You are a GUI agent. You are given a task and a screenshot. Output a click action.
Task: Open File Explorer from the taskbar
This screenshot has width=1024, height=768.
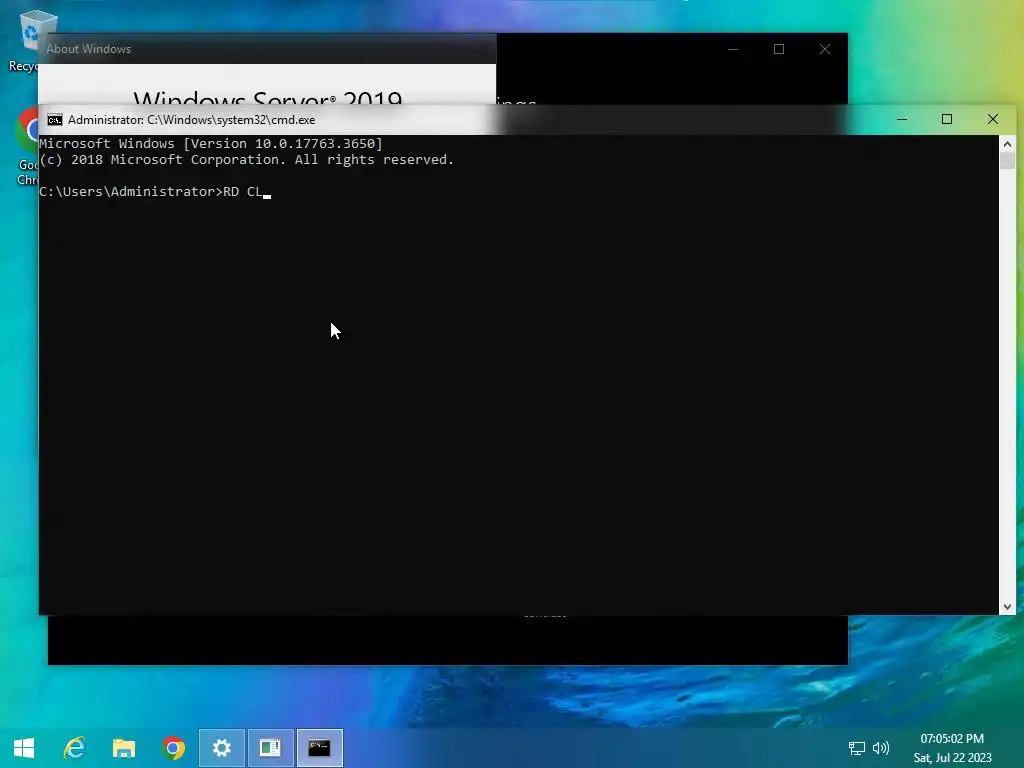tap(123, 748)
